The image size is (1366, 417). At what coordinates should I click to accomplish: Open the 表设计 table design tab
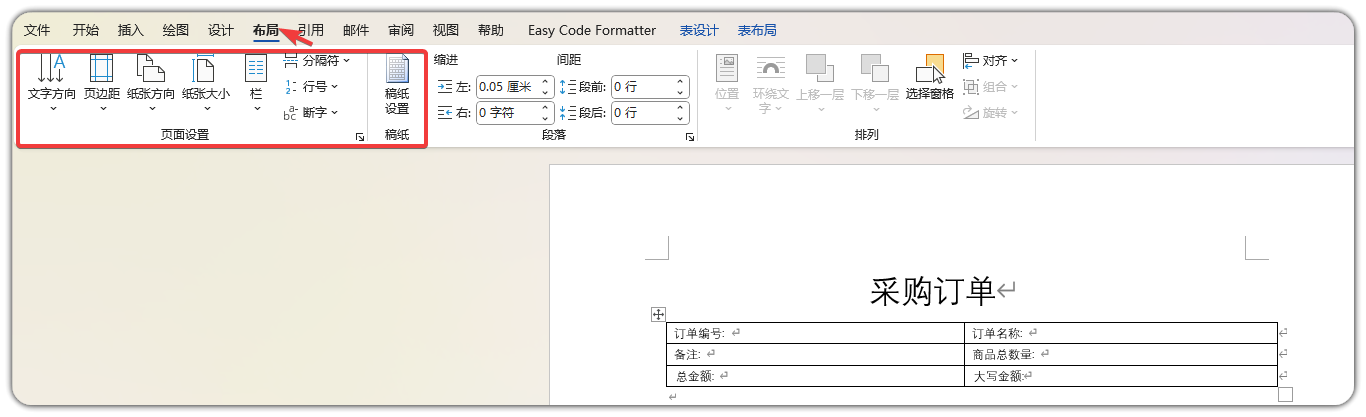click(699, 30)
